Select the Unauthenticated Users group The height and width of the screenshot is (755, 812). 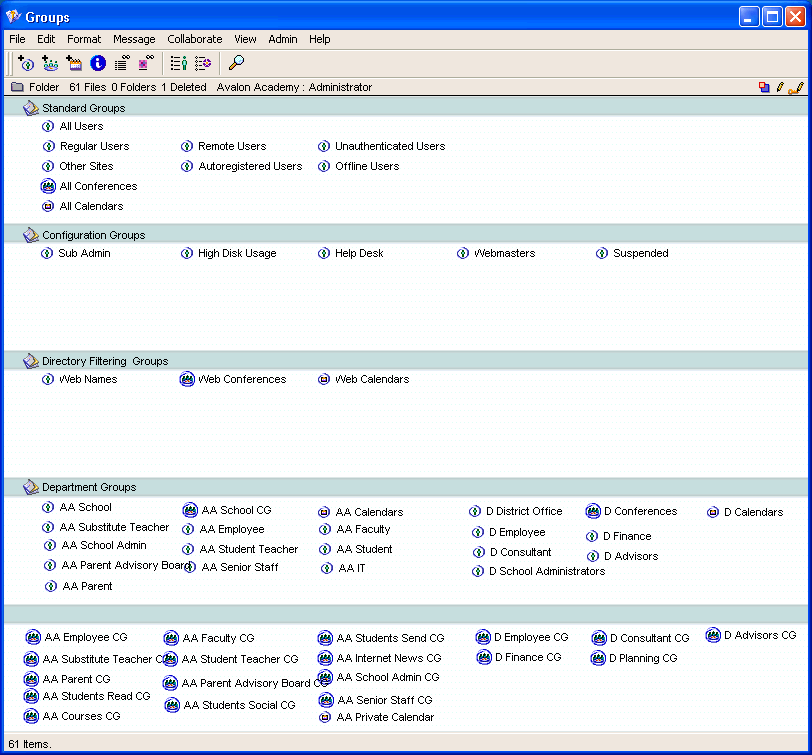point(389,146)
